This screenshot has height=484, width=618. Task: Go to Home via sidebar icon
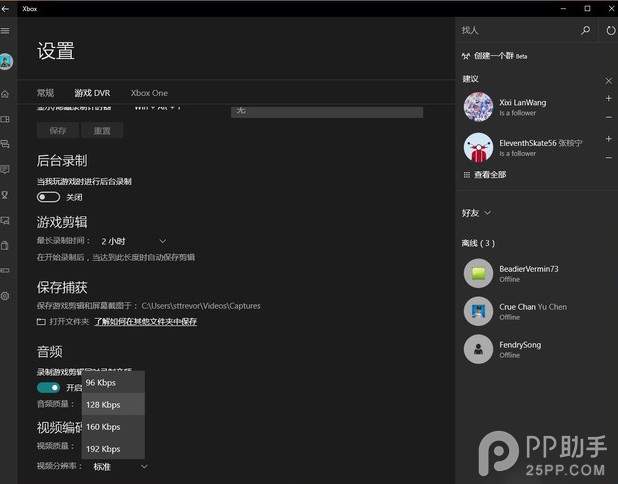coord(6,94)
